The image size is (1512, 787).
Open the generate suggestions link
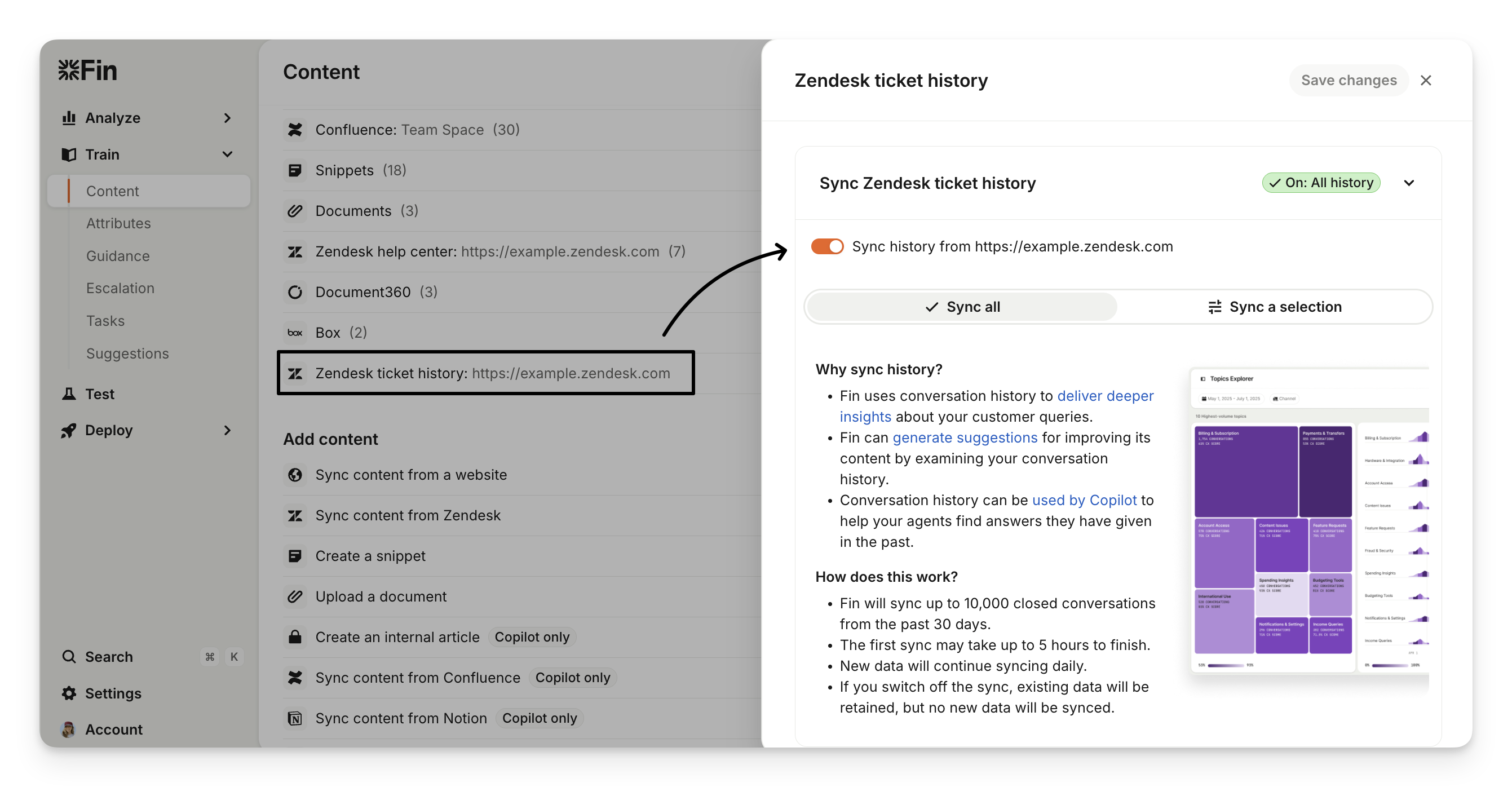pyautogui.click(x=965, y=438)
